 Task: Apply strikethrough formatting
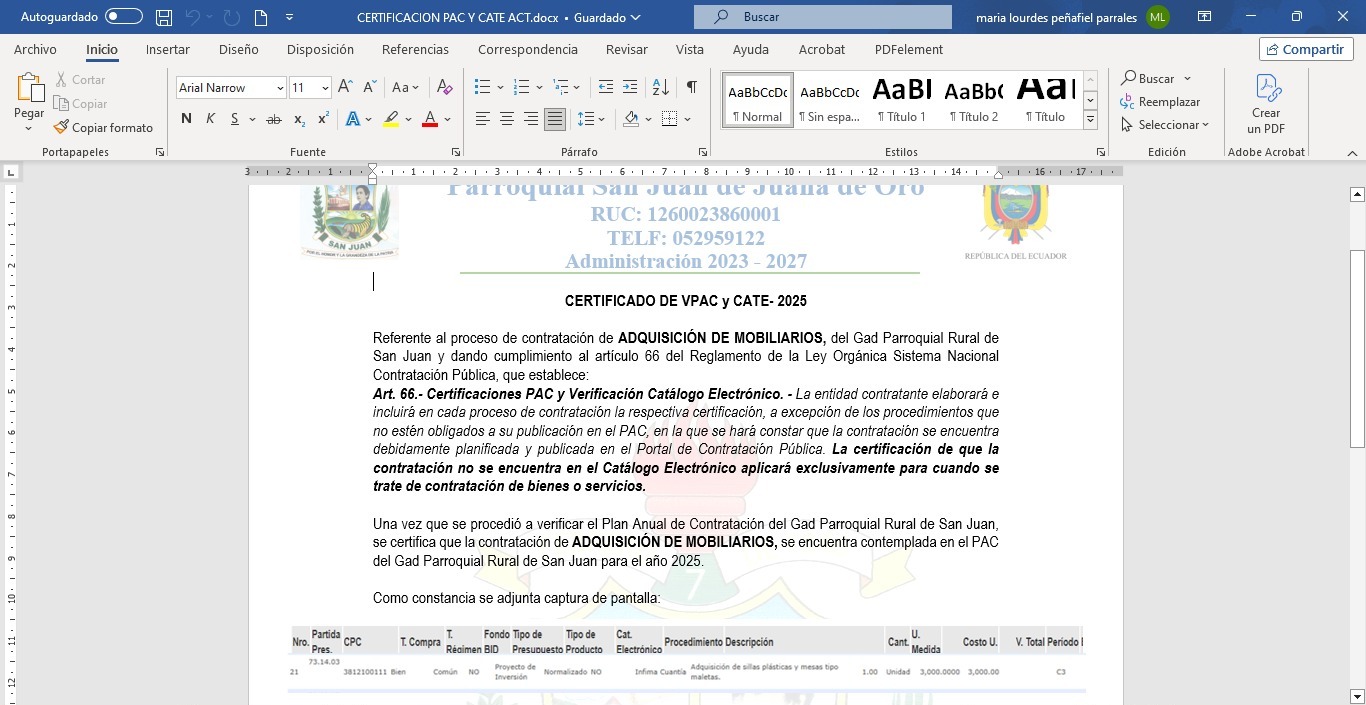[x=273, y=119]
